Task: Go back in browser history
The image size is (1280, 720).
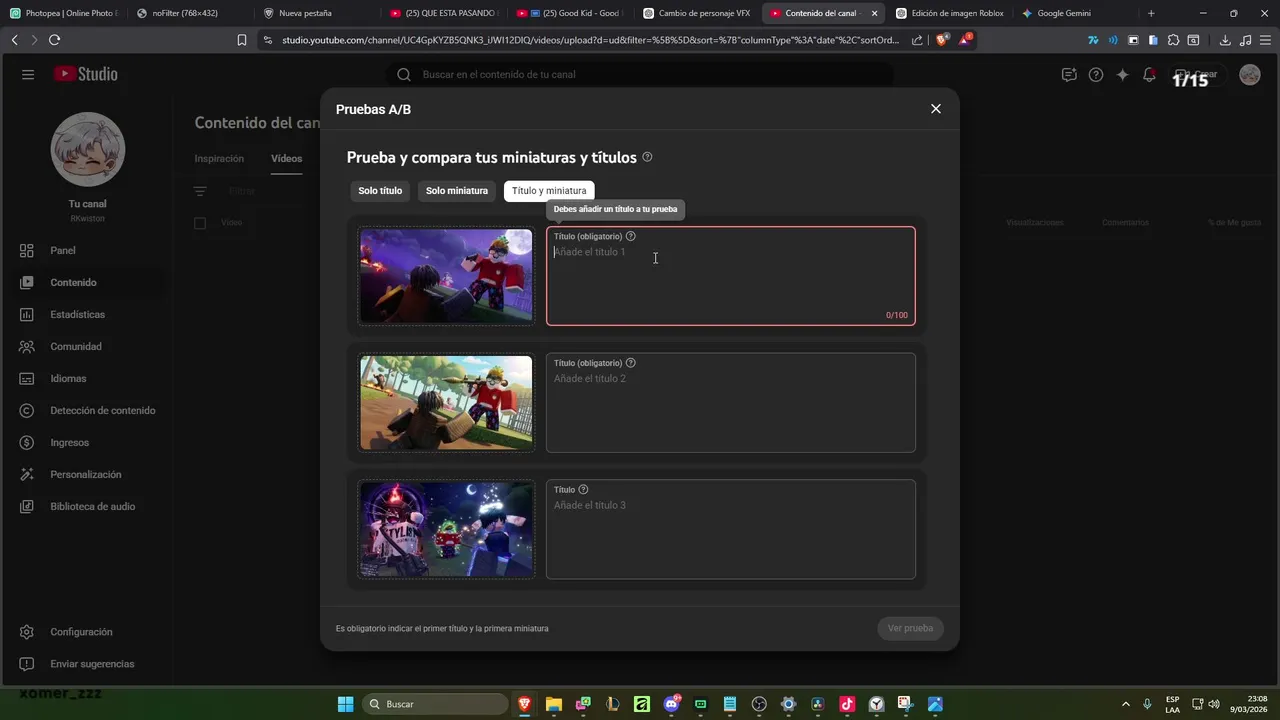Action: tap(14, 40)
